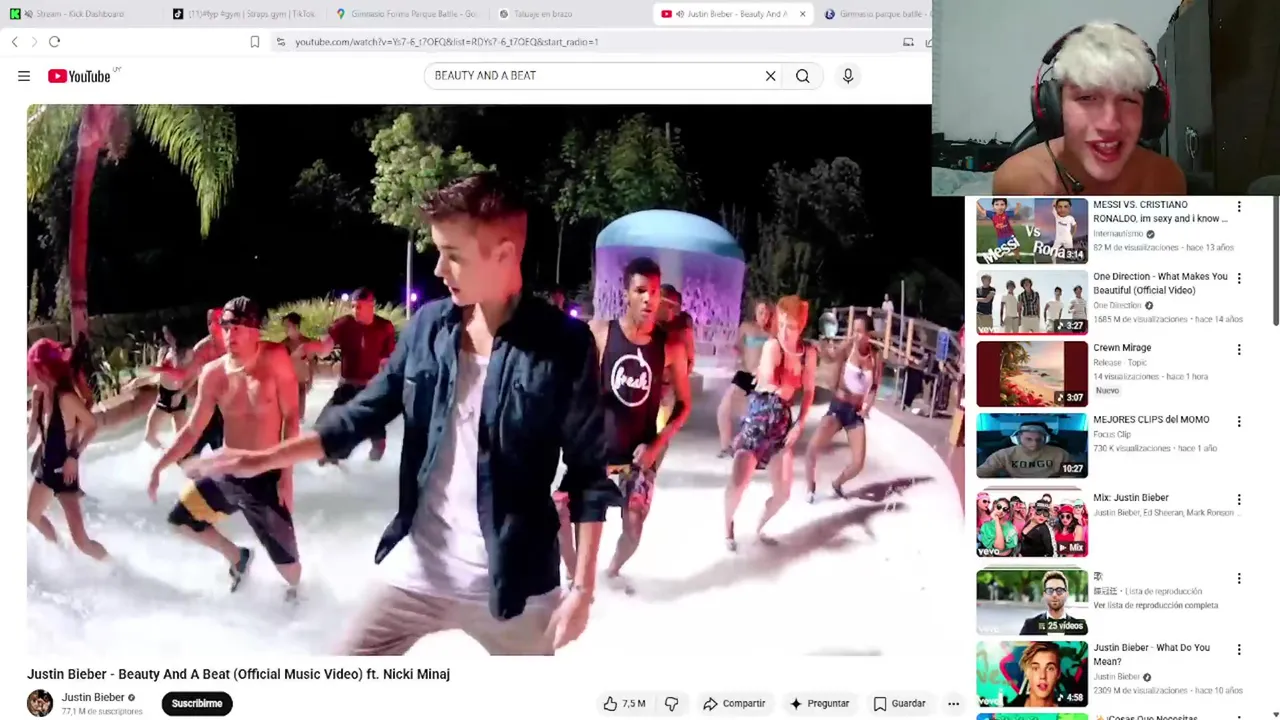
Task: Click the video title Beauty And A Beat
Action: (238, 674)
